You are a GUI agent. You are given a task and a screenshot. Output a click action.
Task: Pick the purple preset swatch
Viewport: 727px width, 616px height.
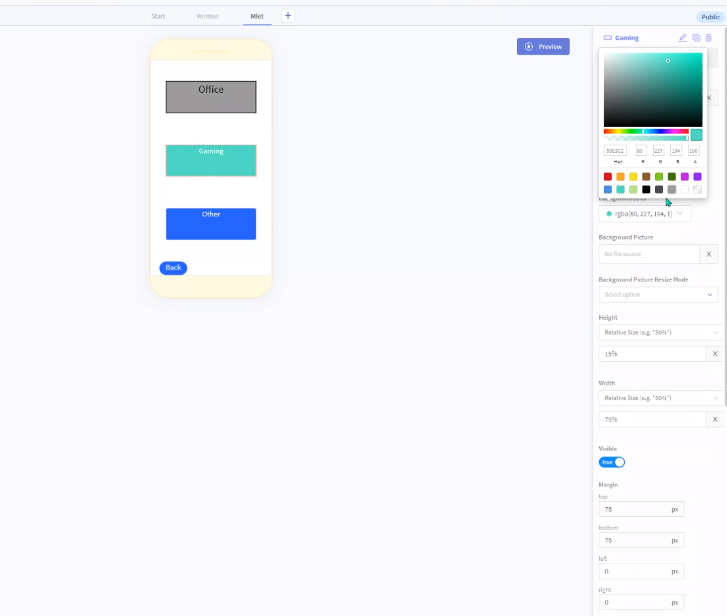(697, 177)
